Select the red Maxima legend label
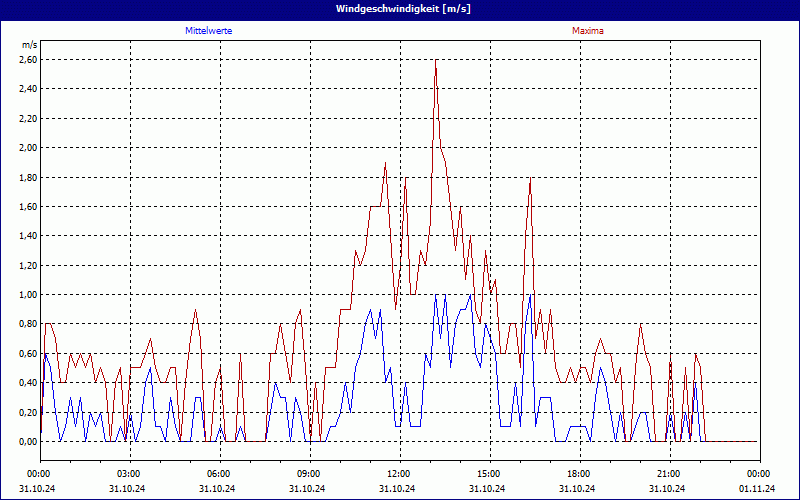The height and width of the screenshot is (500, 800). [x=588, y=31]
